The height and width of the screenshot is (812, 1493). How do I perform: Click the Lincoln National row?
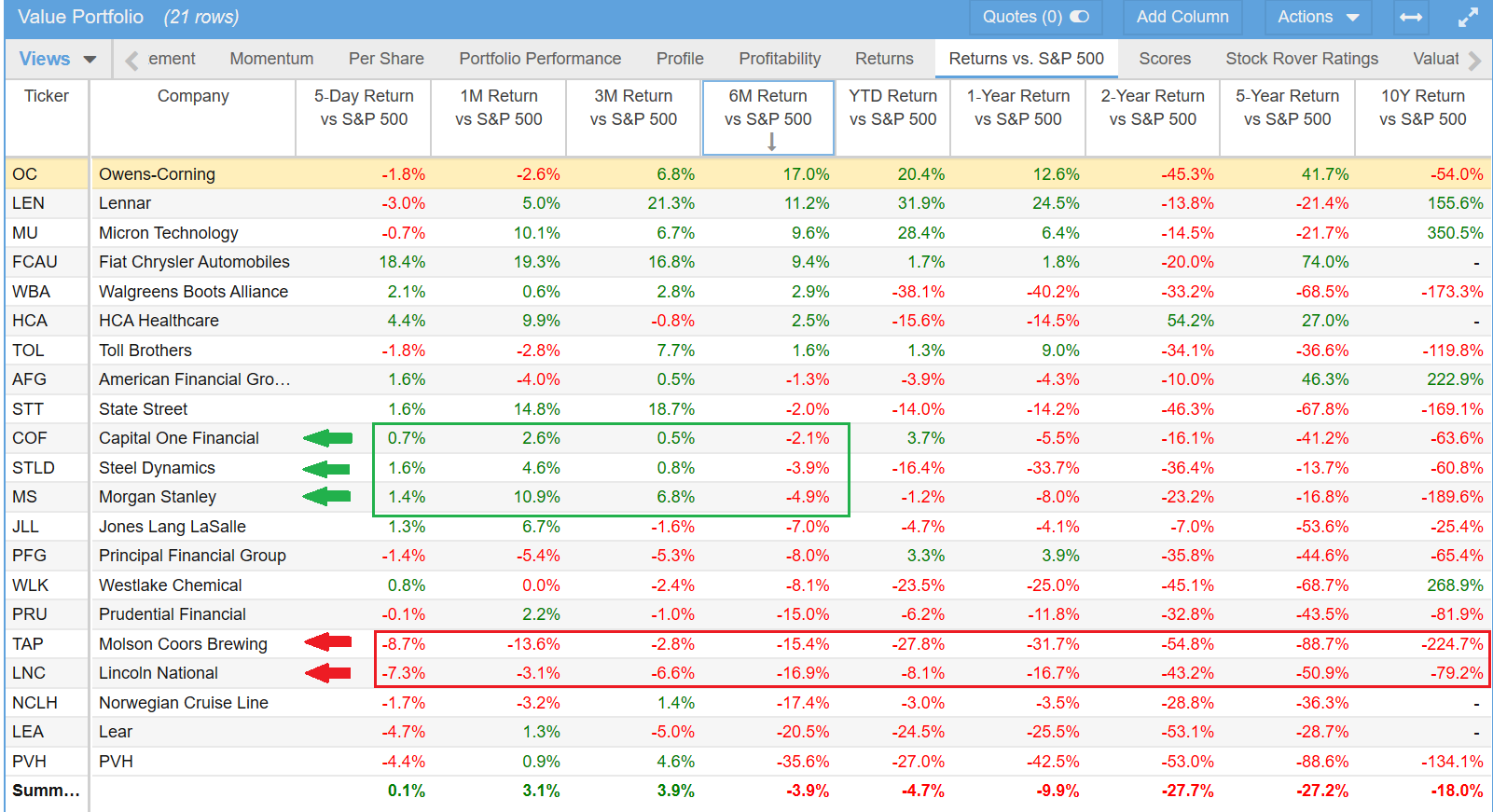pyautogui.click(x=748, y=673)
